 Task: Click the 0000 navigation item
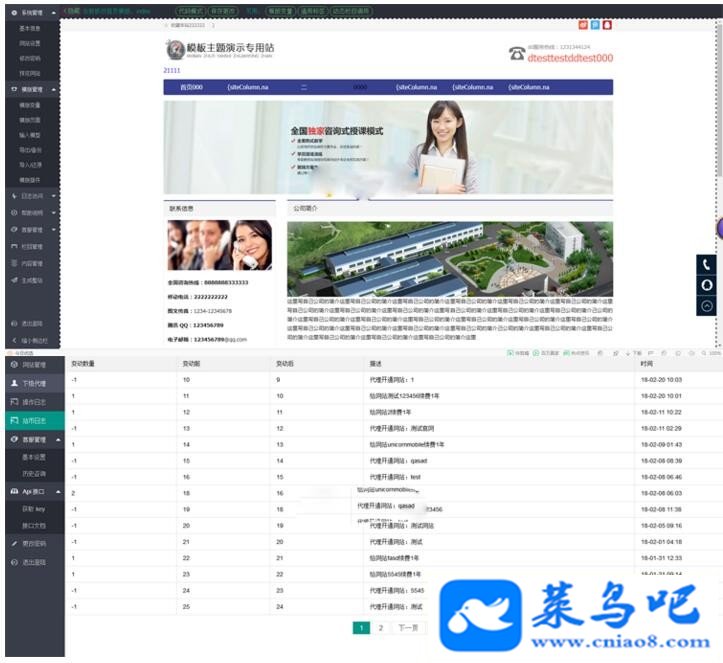point(360,87)
